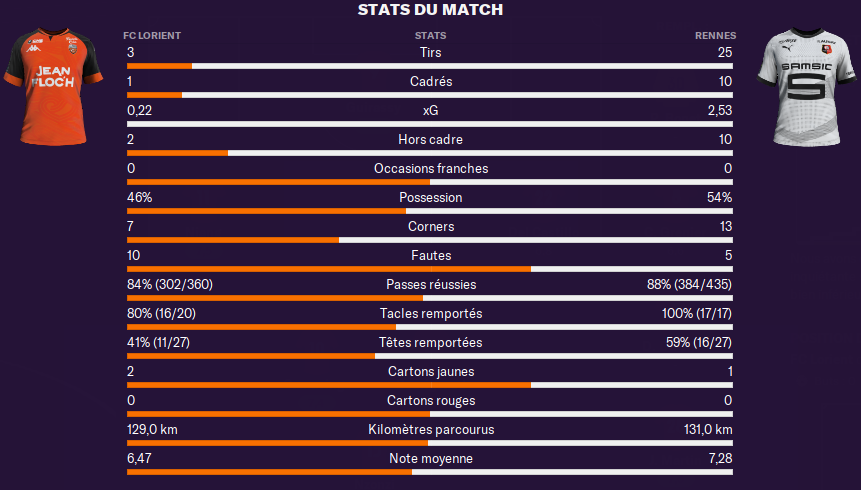Select the Occasions franches label

pos(431,169)
